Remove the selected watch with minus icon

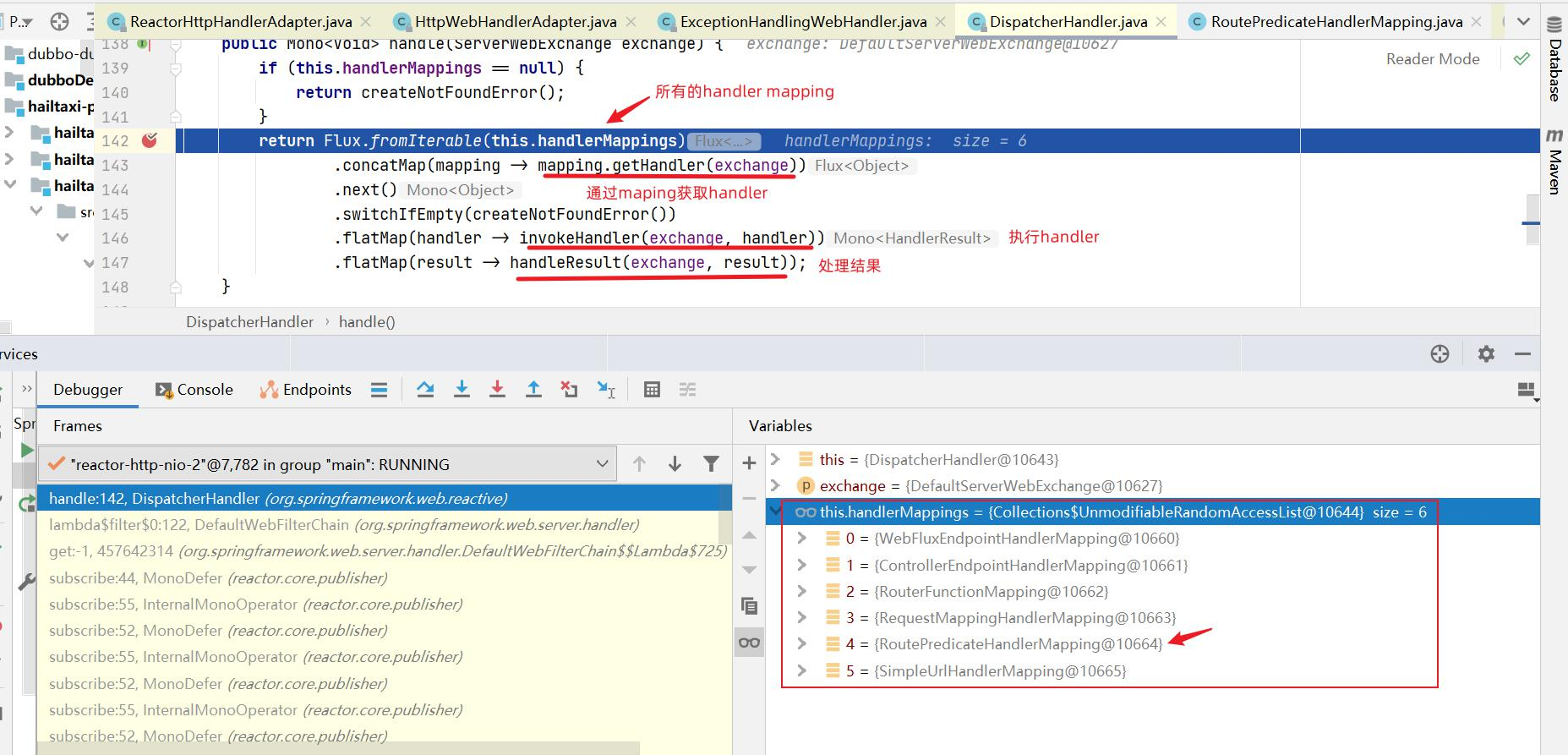[x=749, y=498]
